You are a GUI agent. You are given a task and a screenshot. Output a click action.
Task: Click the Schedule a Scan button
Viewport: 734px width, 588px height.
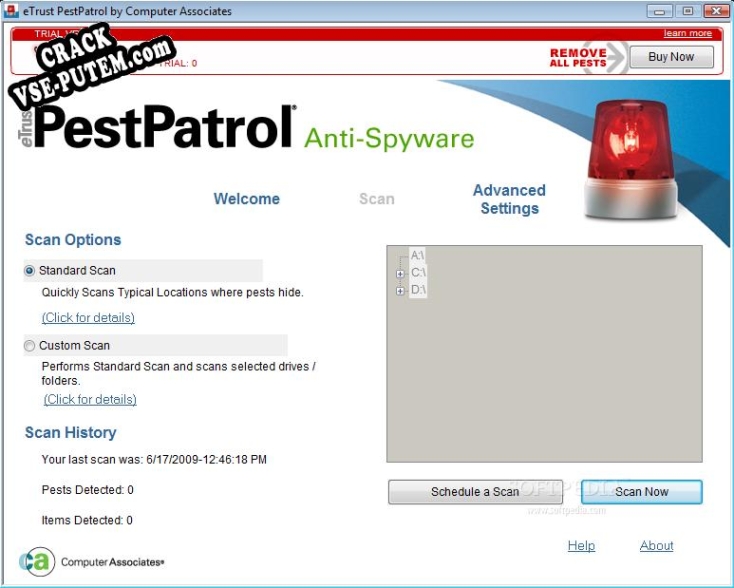click(x=475, y=492)
